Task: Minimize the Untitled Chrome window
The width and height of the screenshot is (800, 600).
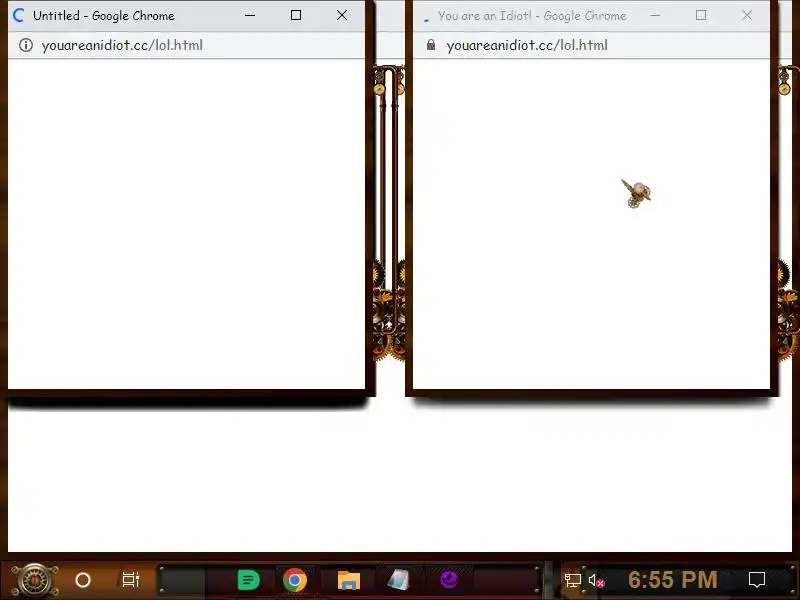Action: 250,15
